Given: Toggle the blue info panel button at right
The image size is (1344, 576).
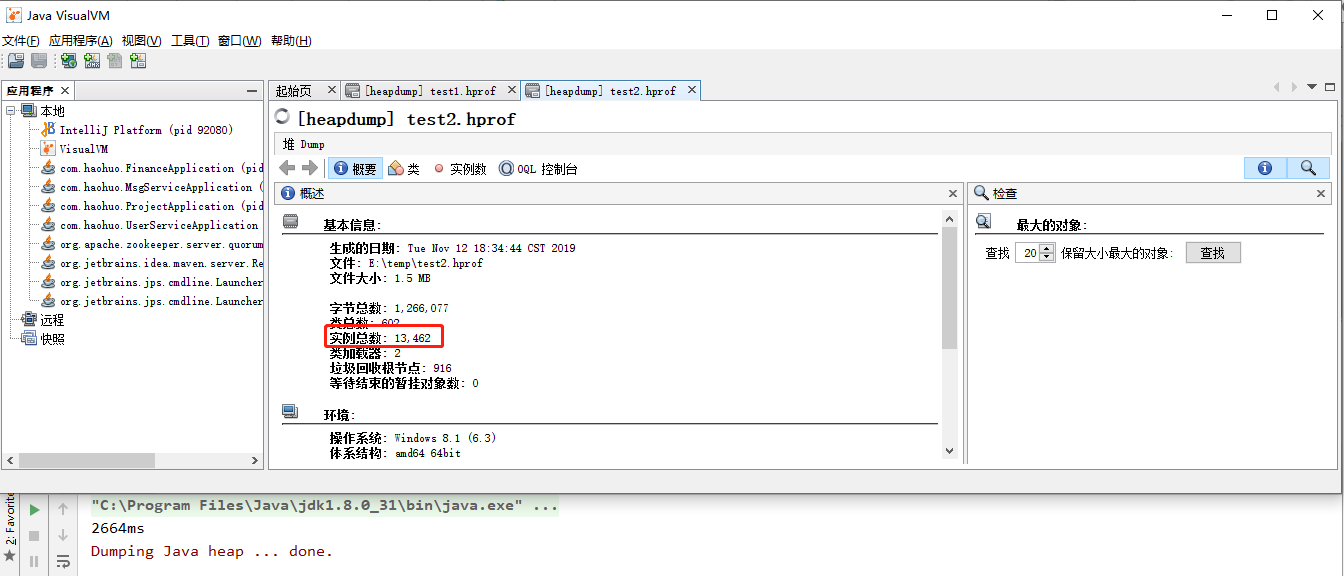Looking at the screenshot, I should (1265, 168).
